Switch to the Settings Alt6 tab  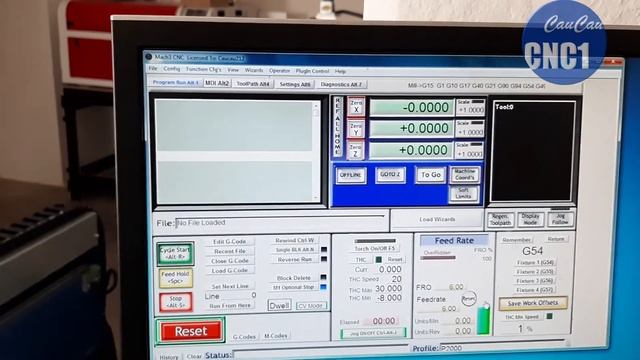pyautogui.click(x=295, y=84)
